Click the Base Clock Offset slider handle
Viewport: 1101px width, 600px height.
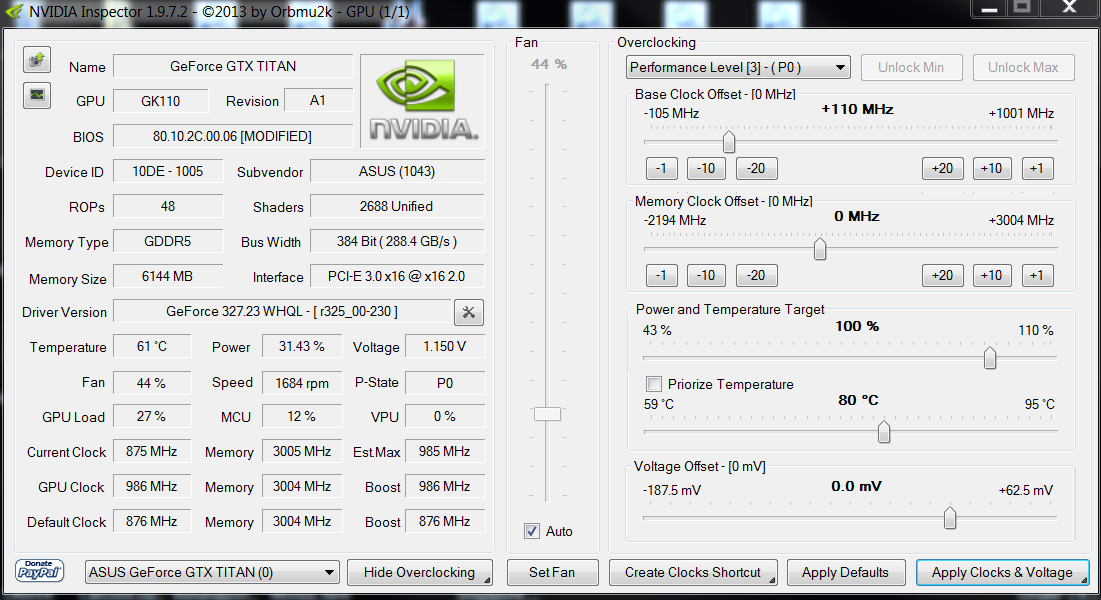pyautogui.click(x=729, y=141)
